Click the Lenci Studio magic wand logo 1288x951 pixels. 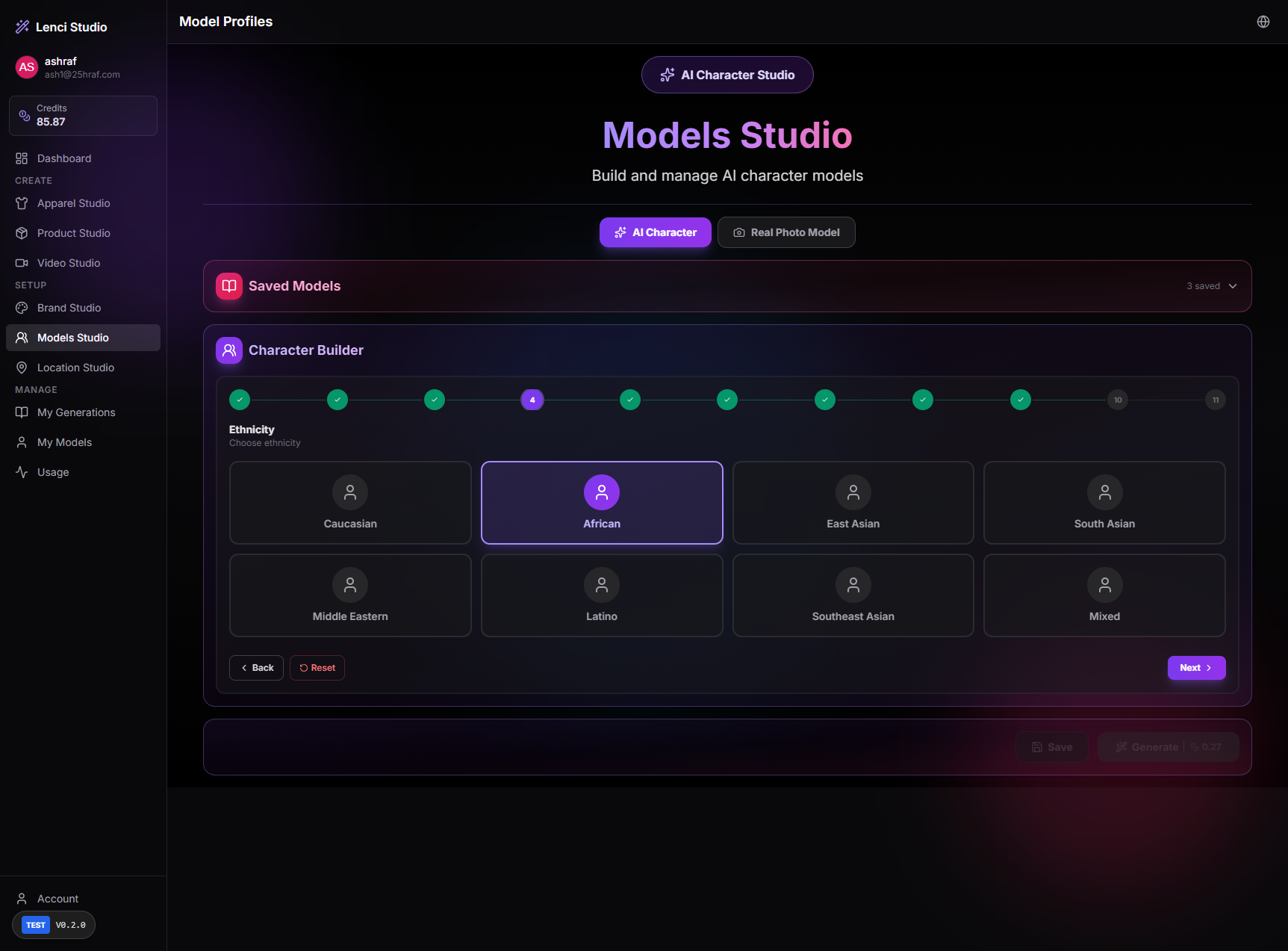(22, 27)
